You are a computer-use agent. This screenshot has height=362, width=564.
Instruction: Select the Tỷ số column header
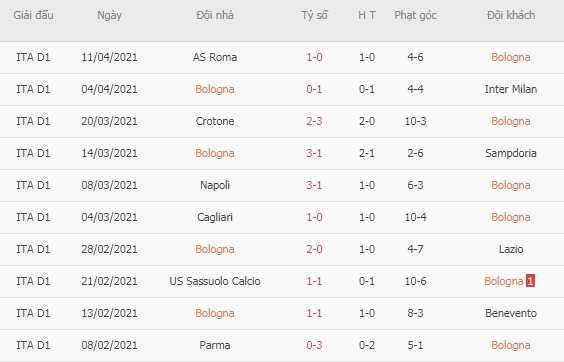coord(314,15)
